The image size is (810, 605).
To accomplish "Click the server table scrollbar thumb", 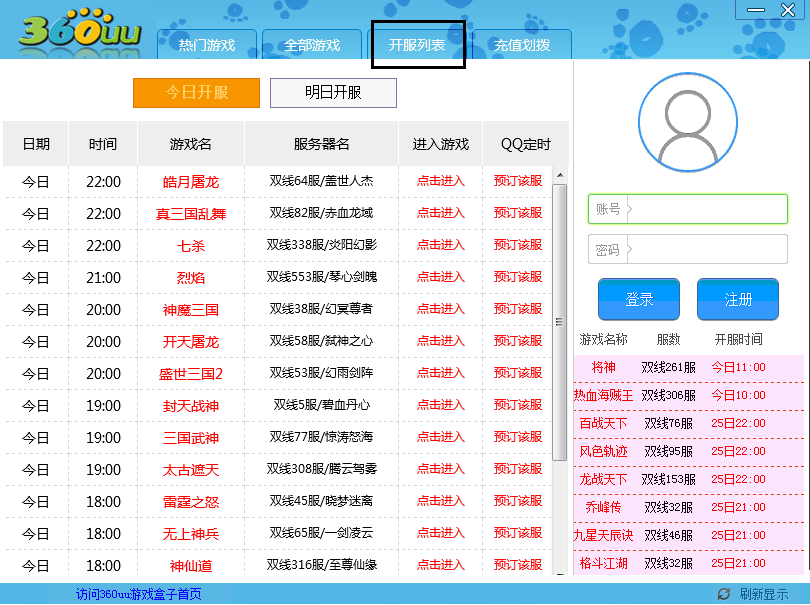I will (559, 322).
